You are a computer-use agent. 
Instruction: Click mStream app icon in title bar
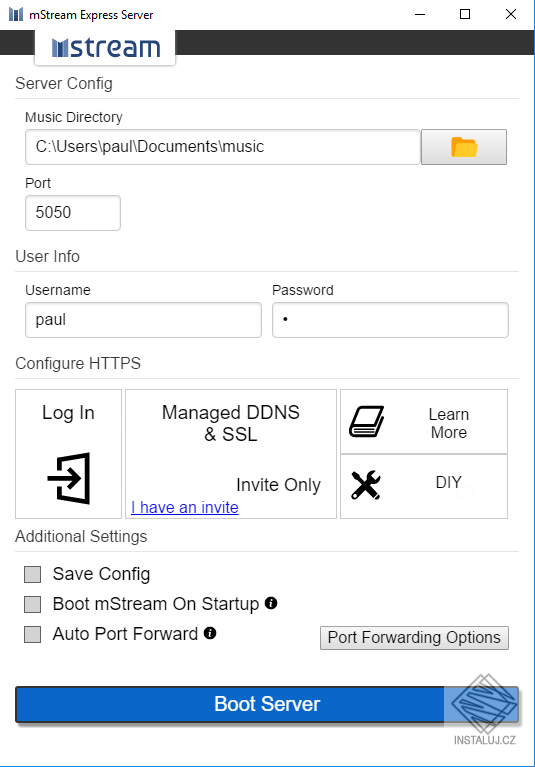pyautogui.click(x=16, y=14)
